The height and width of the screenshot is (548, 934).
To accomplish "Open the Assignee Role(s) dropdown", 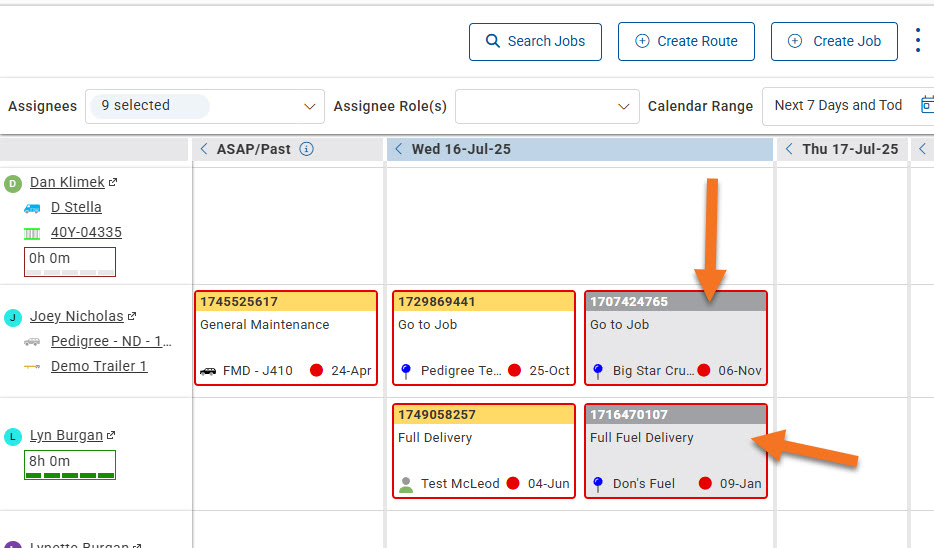I will pyautogui.click(x=547, y=107).
